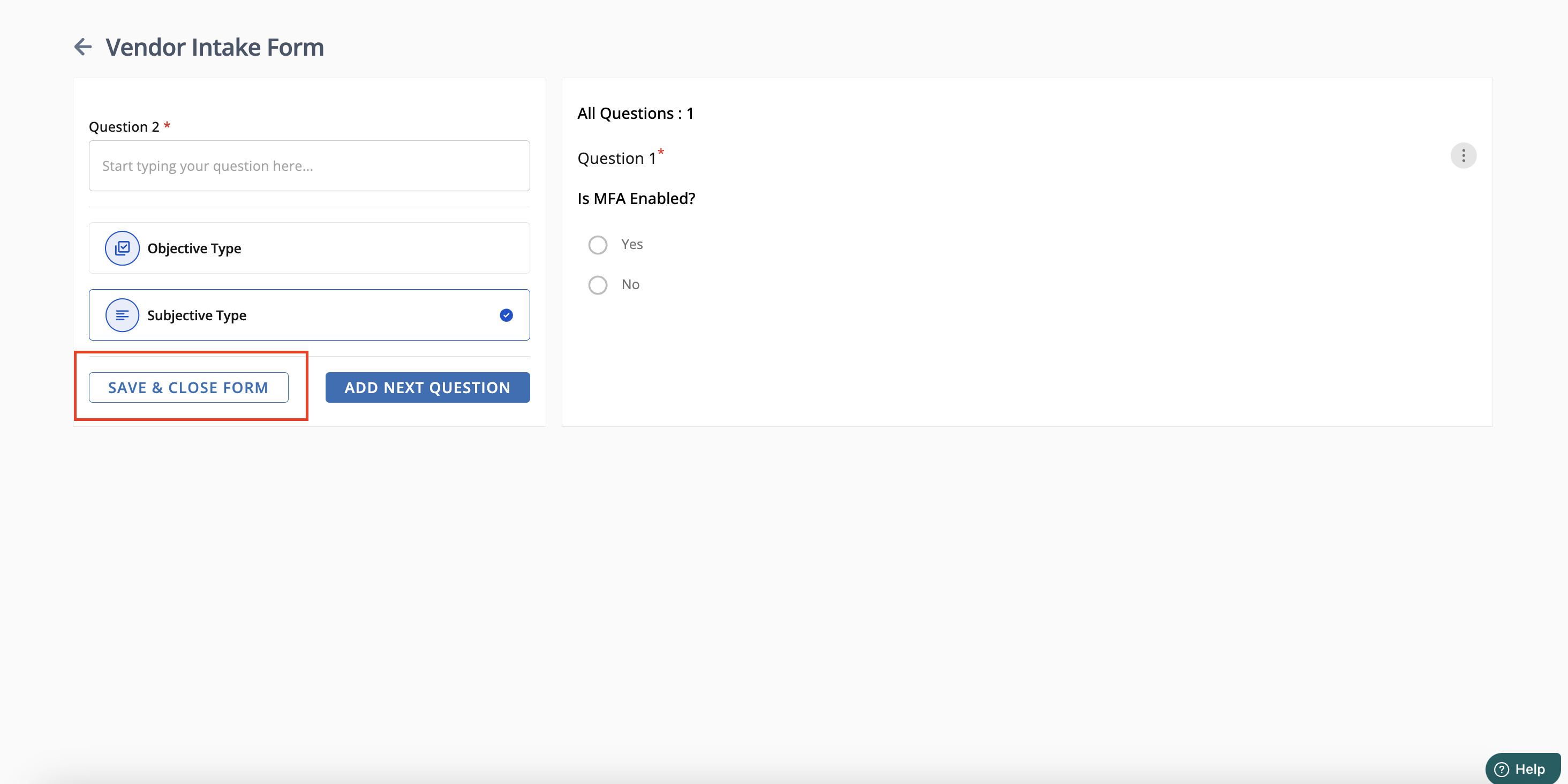
Task: Select the No radio button
Action: click(x=598, y=285)
